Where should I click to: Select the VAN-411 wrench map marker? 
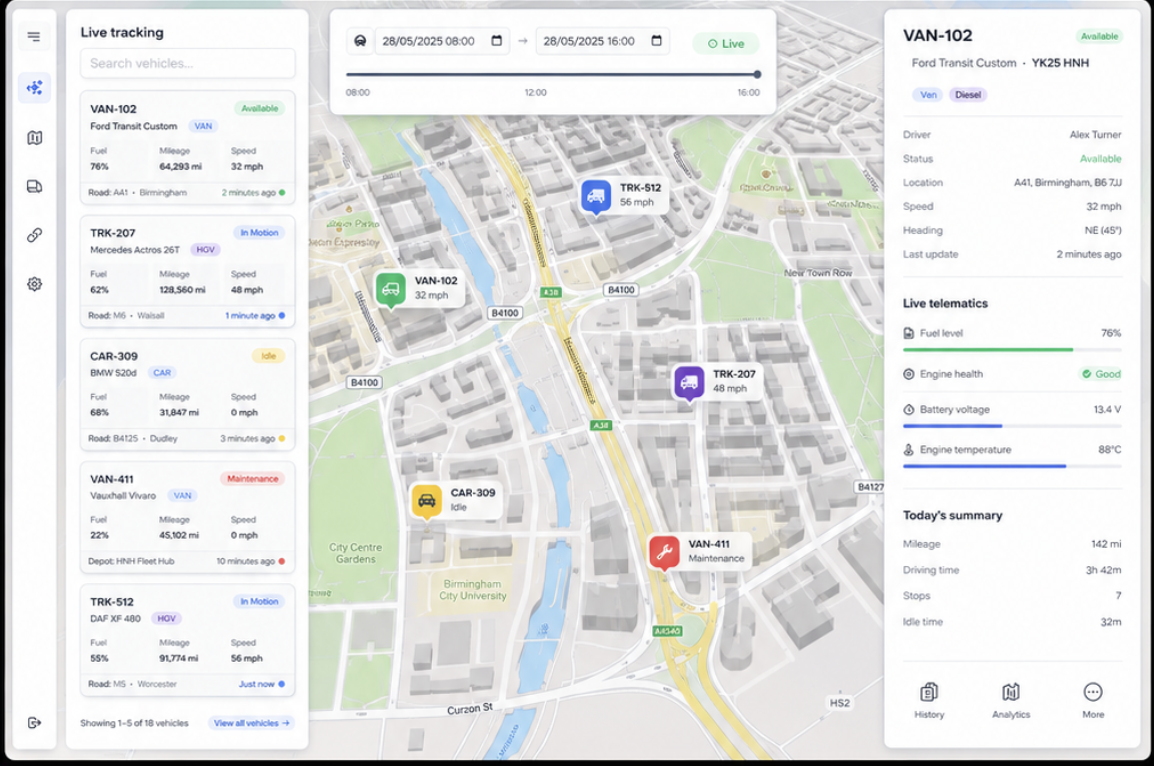pyautogui.click(x=664, y=552)
